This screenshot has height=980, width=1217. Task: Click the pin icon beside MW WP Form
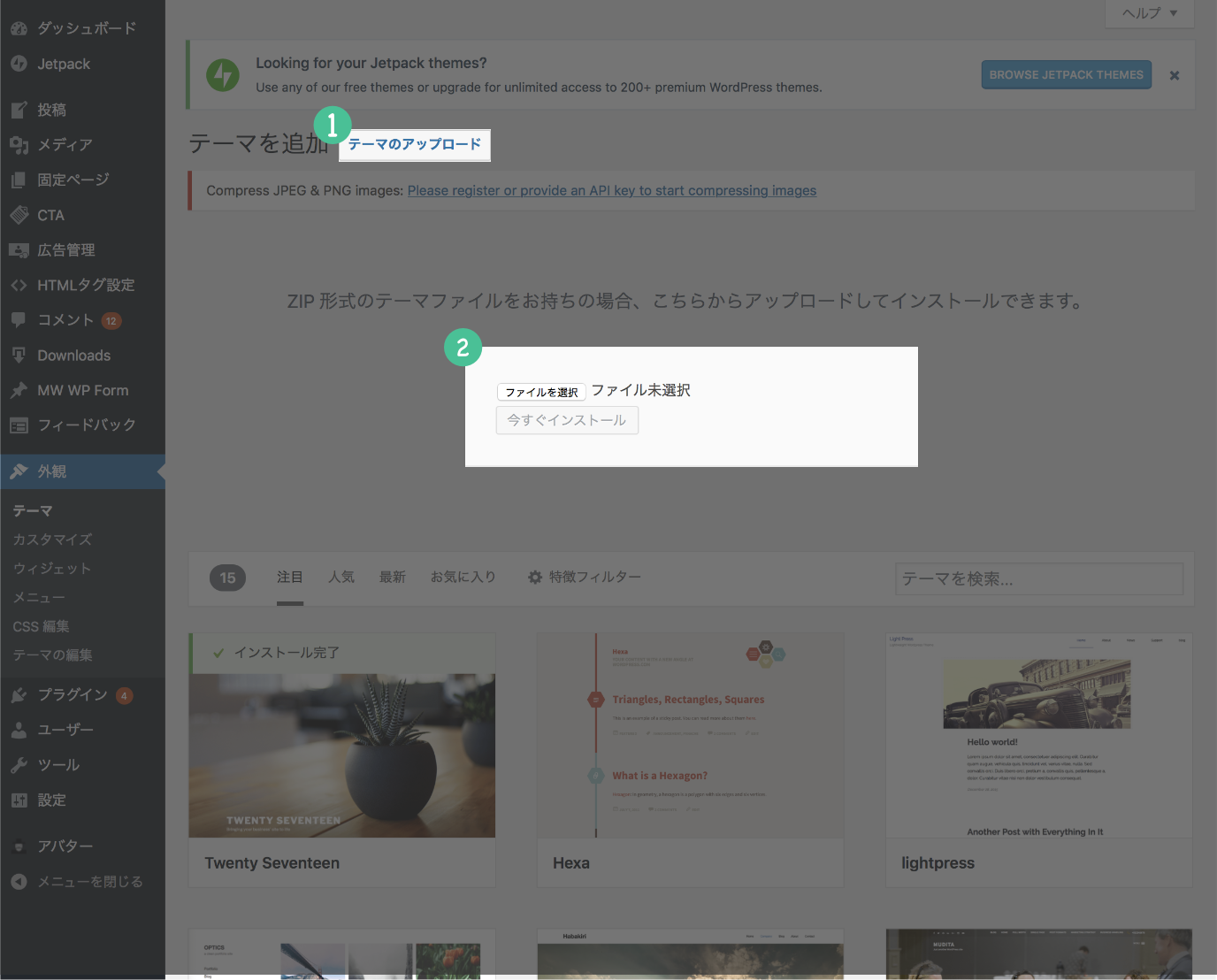(x=19, y=390)
